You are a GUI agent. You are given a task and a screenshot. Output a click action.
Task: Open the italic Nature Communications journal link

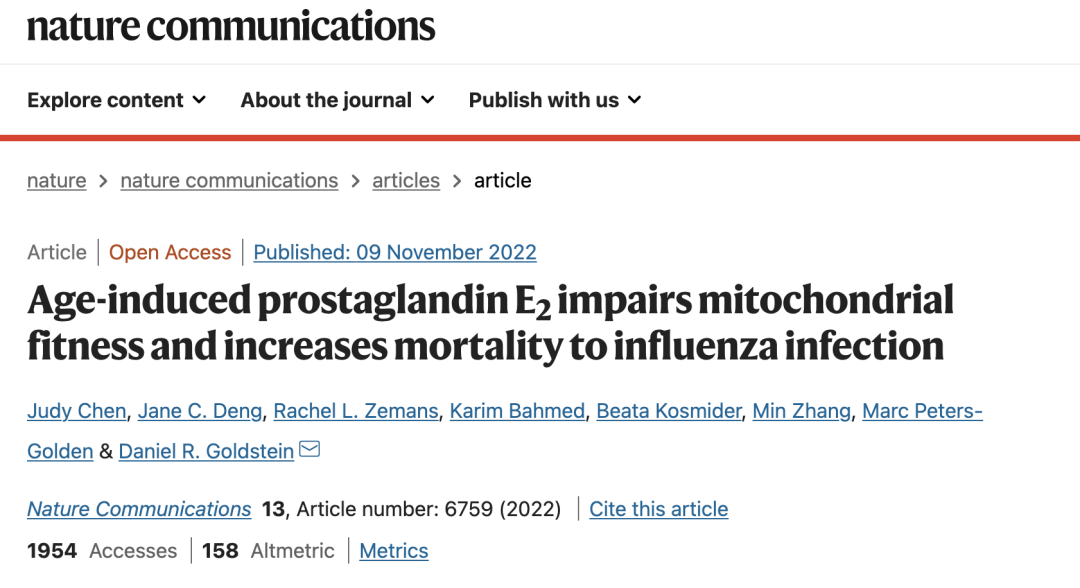coord(139,509)
